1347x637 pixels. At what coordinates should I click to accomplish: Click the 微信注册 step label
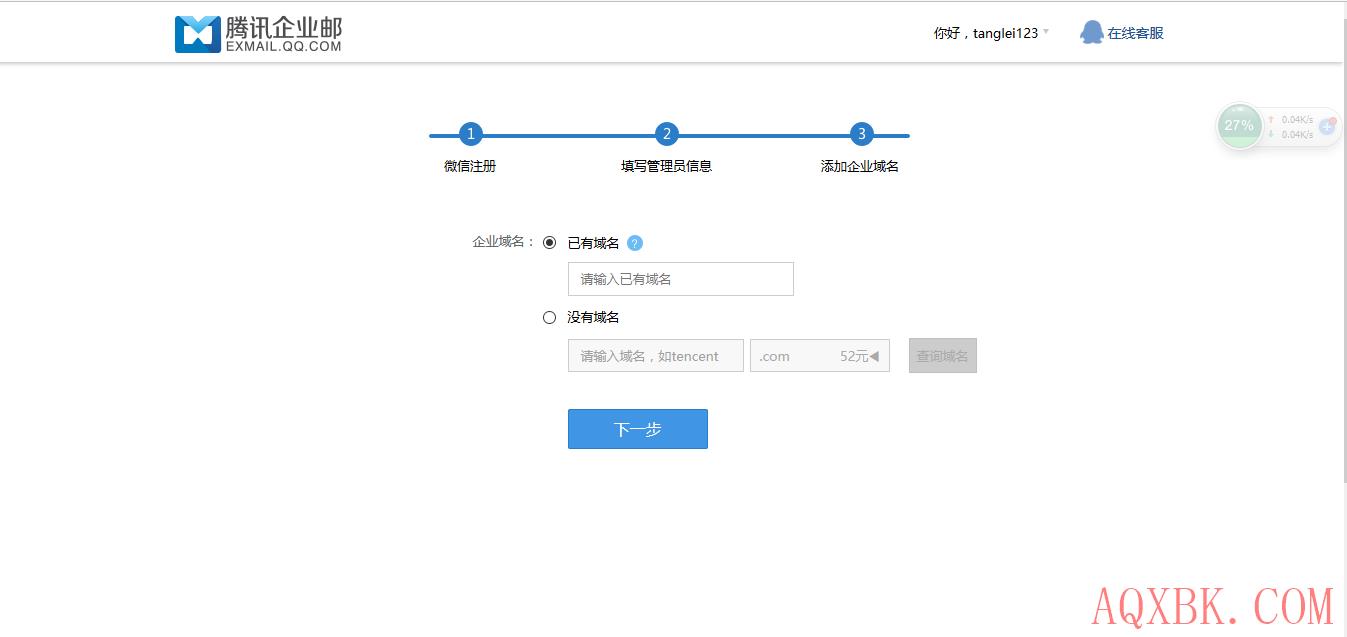click(470, 166)
